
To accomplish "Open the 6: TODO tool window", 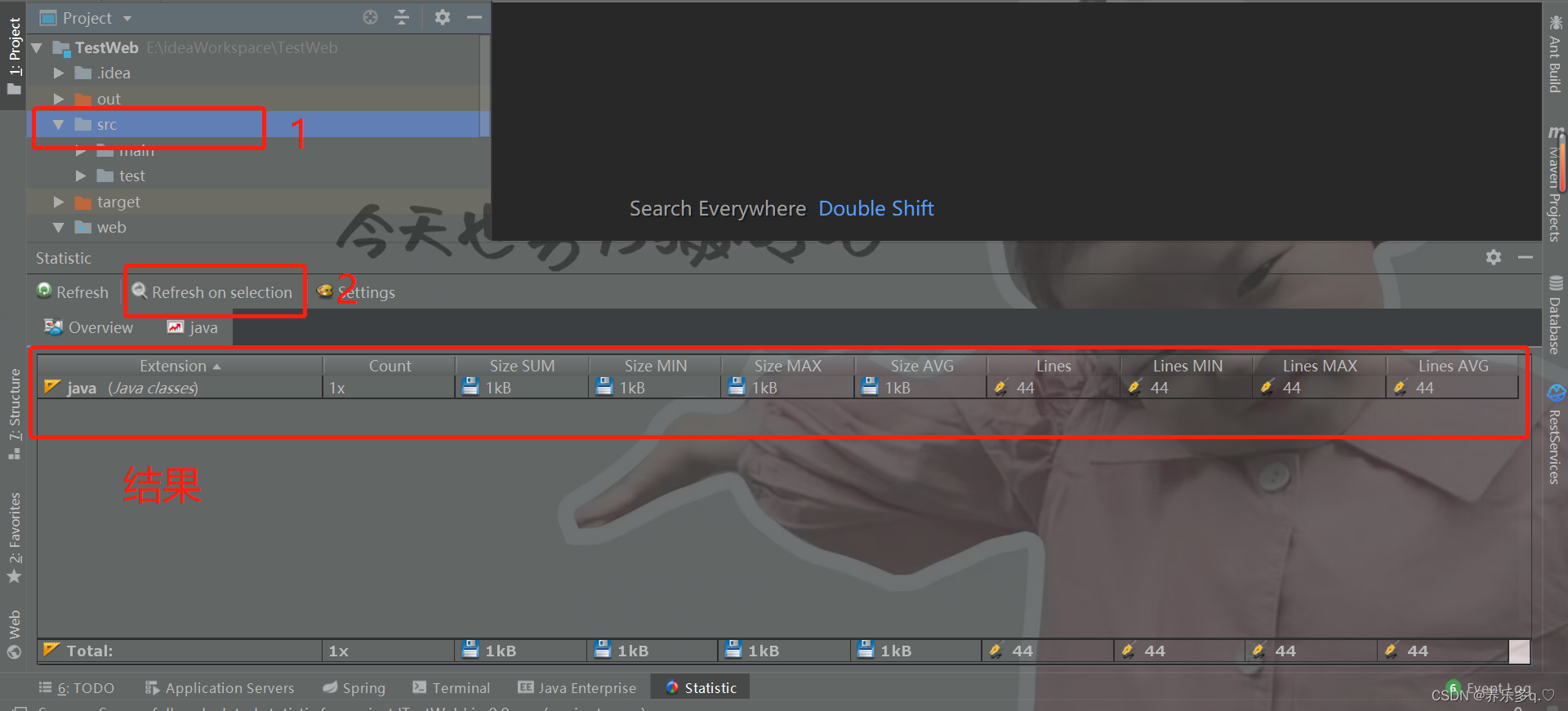I will click(x=77, y=688).
